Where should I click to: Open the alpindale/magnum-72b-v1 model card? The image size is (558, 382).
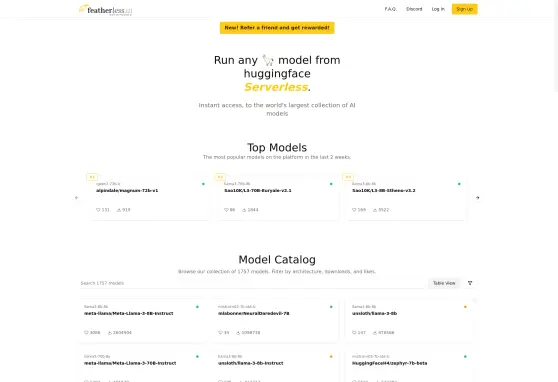(x=150, y=198)
